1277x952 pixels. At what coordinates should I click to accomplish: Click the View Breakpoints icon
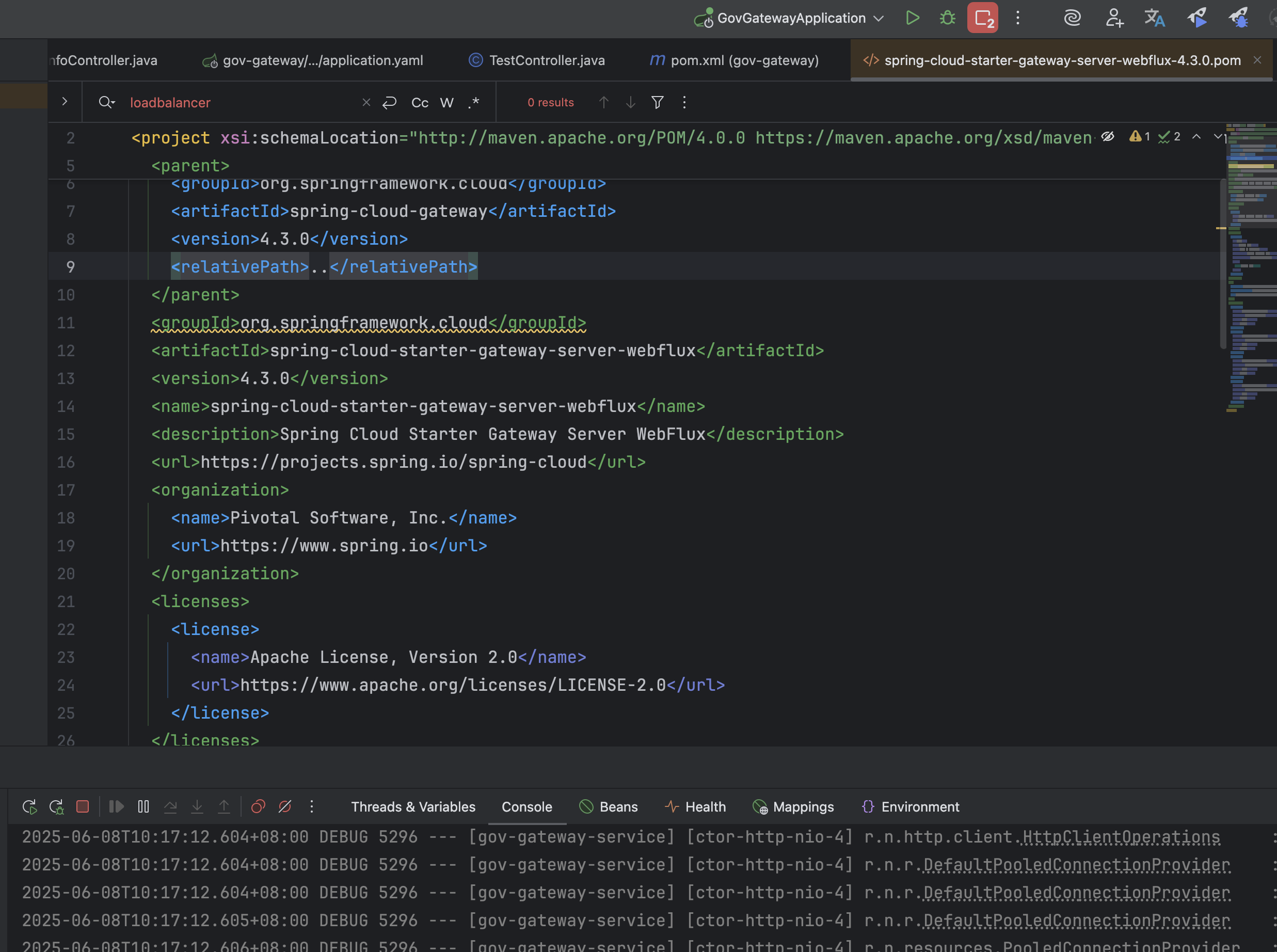coord(258,806)
